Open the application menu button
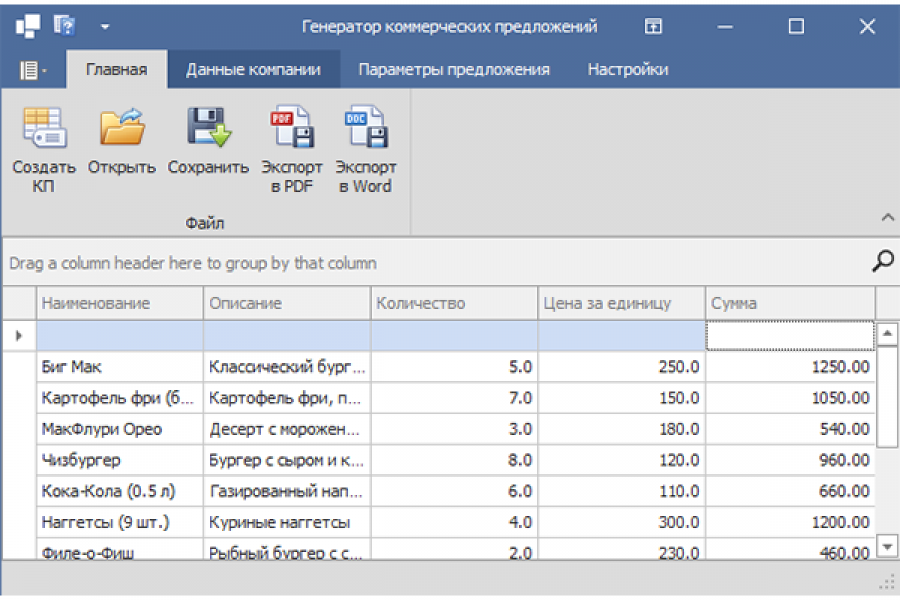 pos(32,70)
